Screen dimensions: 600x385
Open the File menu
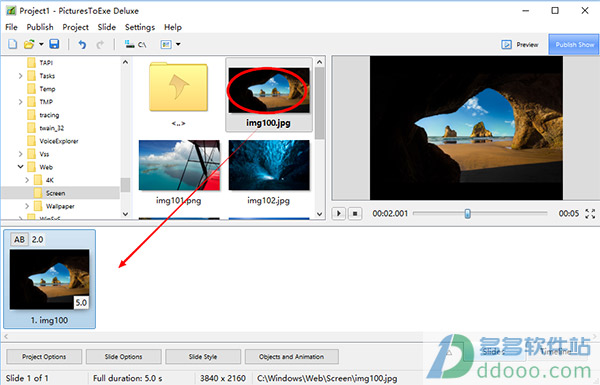[11, 27]
